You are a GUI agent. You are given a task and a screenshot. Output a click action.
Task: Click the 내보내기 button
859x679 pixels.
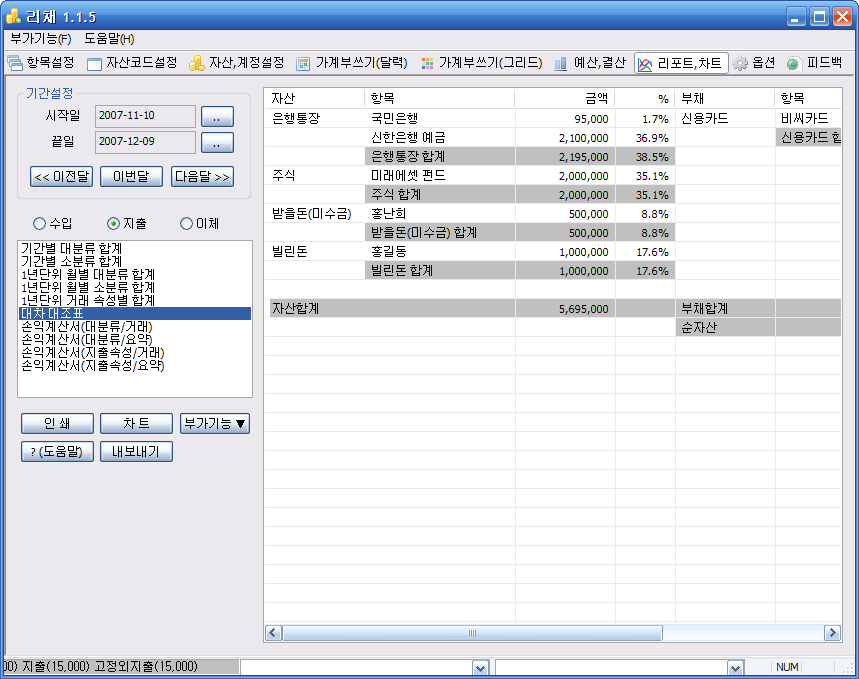pyautogui.click(x=136, y=451)
